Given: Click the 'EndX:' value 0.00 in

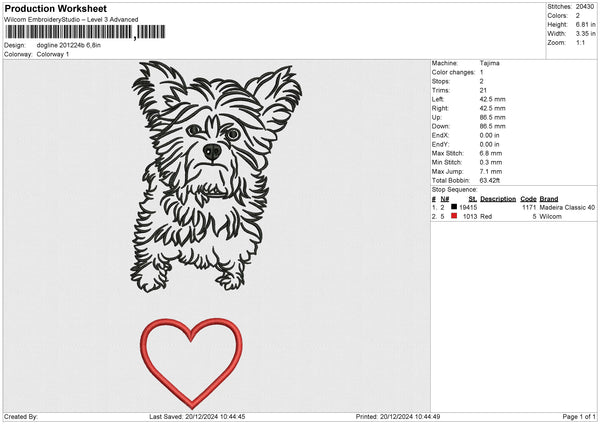Looking at the screenshot, I should point(489,135).
